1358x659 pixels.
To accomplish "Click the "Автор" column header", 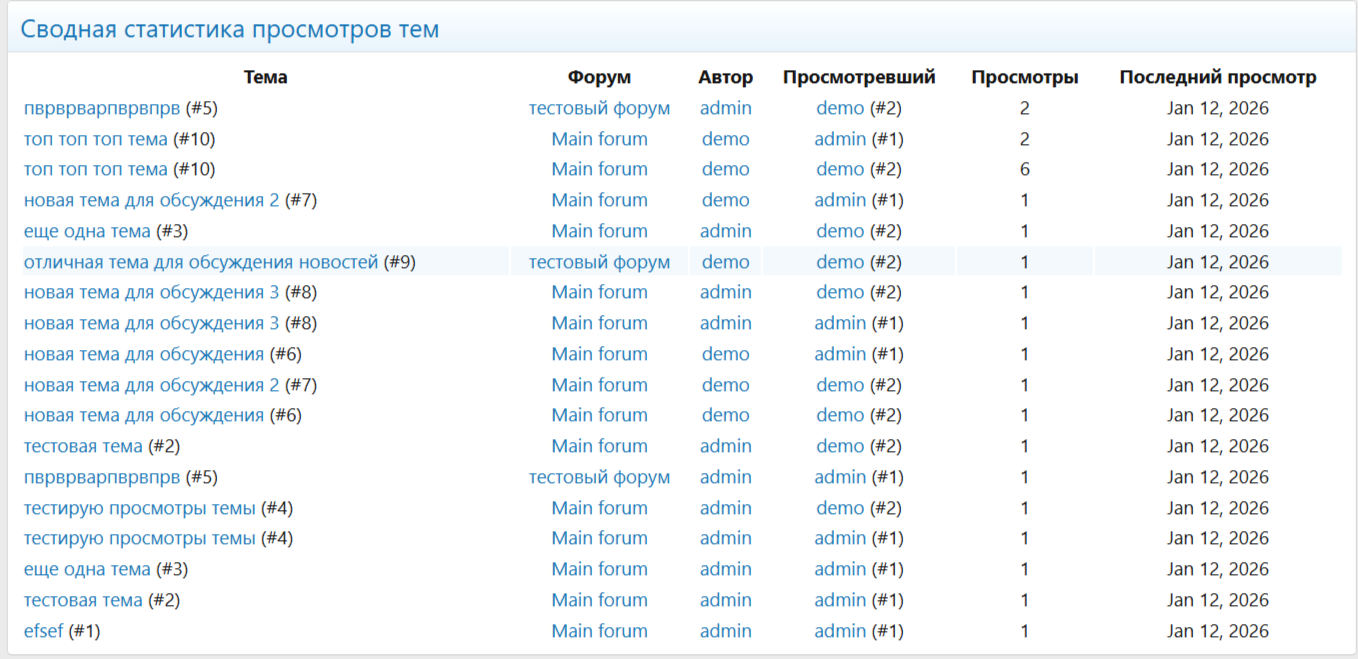I will 725,77.
